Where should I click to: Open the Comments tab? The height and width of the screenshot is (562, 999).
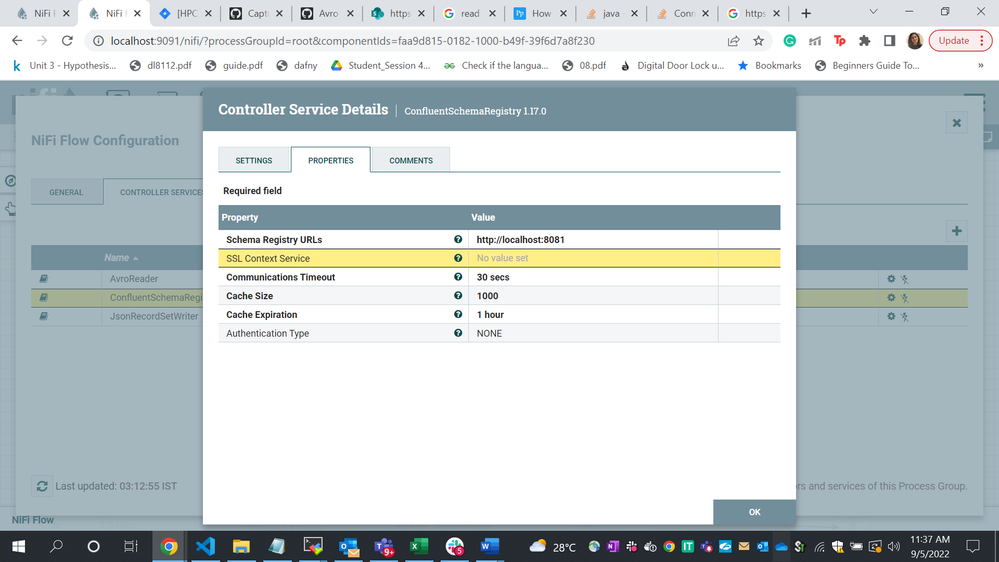(411, 160)
